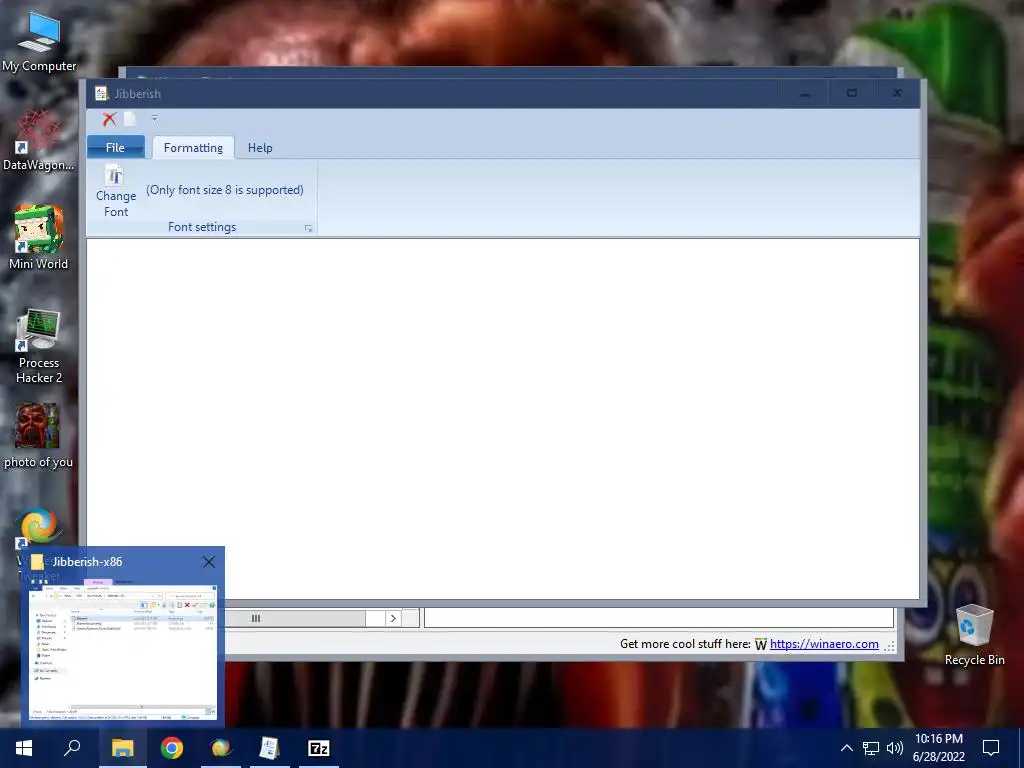Image resolution: width=1024 pixels, height=768 pixels.
Task: Open taskbar Search
Action: 72,748
